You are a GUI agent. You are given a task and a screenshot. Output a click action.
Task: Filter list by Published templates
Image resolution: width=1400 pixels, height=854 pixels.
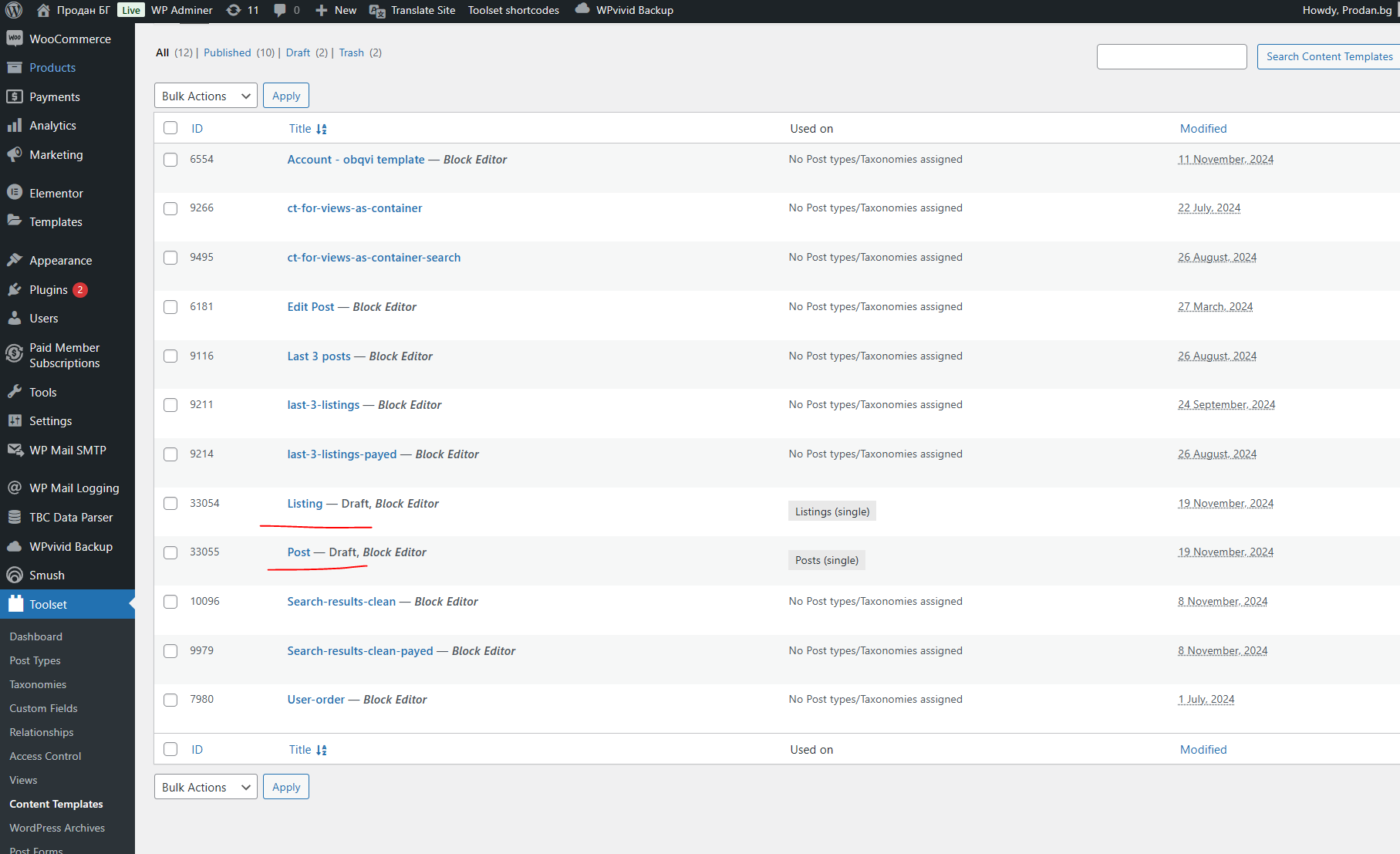point(228,52)
